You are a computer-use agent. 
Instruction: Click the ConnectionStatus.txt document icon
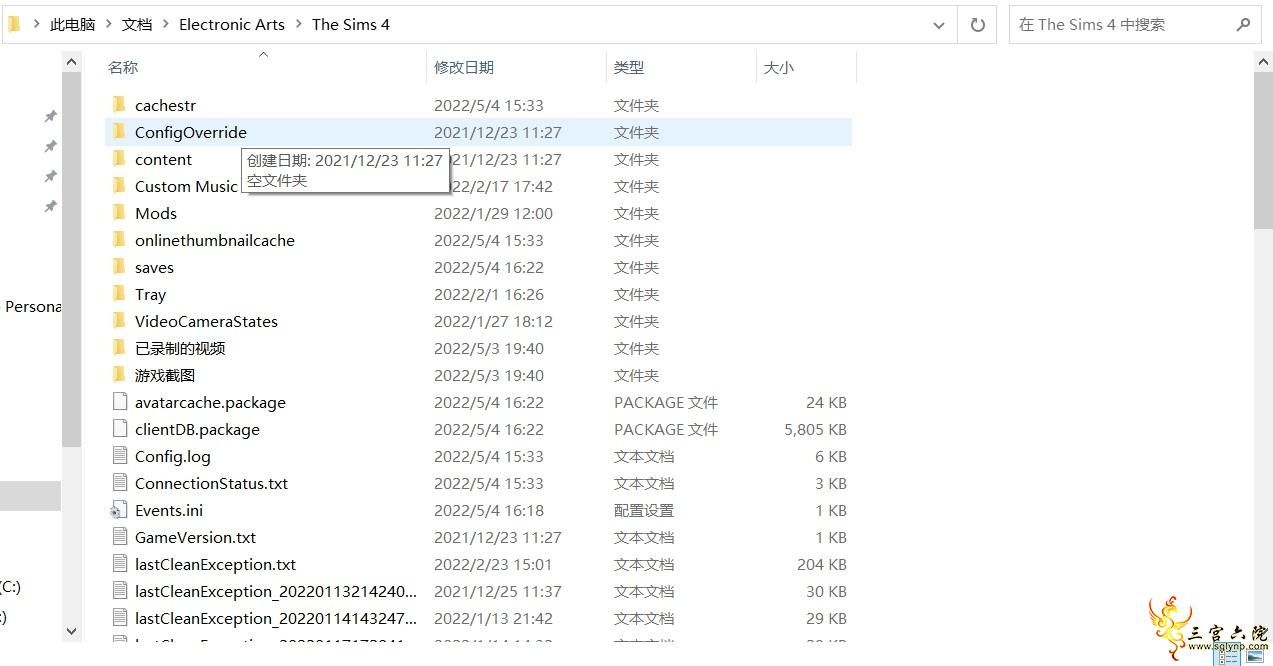click(x=120, y=483)
